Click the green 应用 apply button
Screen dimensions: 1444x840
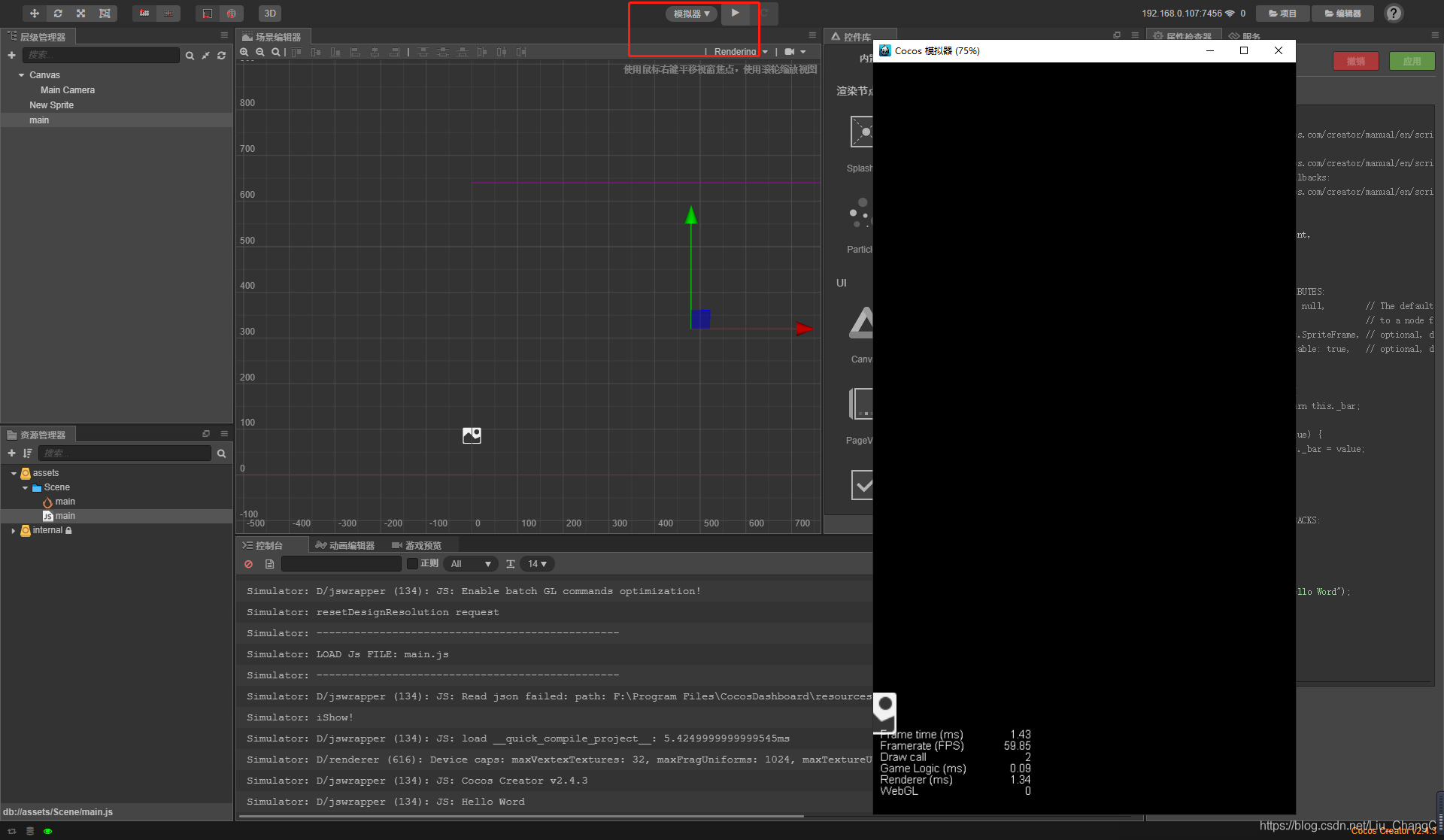click(x=1411, y=62)
